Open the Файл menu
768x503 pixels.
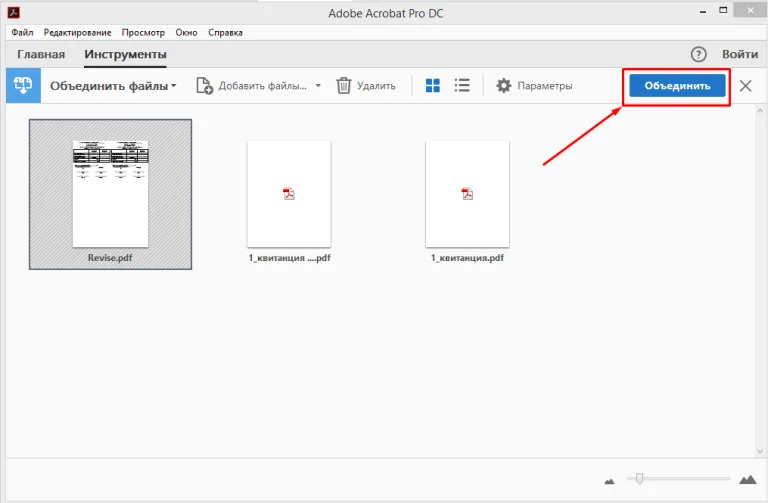[x=22, y=32]
